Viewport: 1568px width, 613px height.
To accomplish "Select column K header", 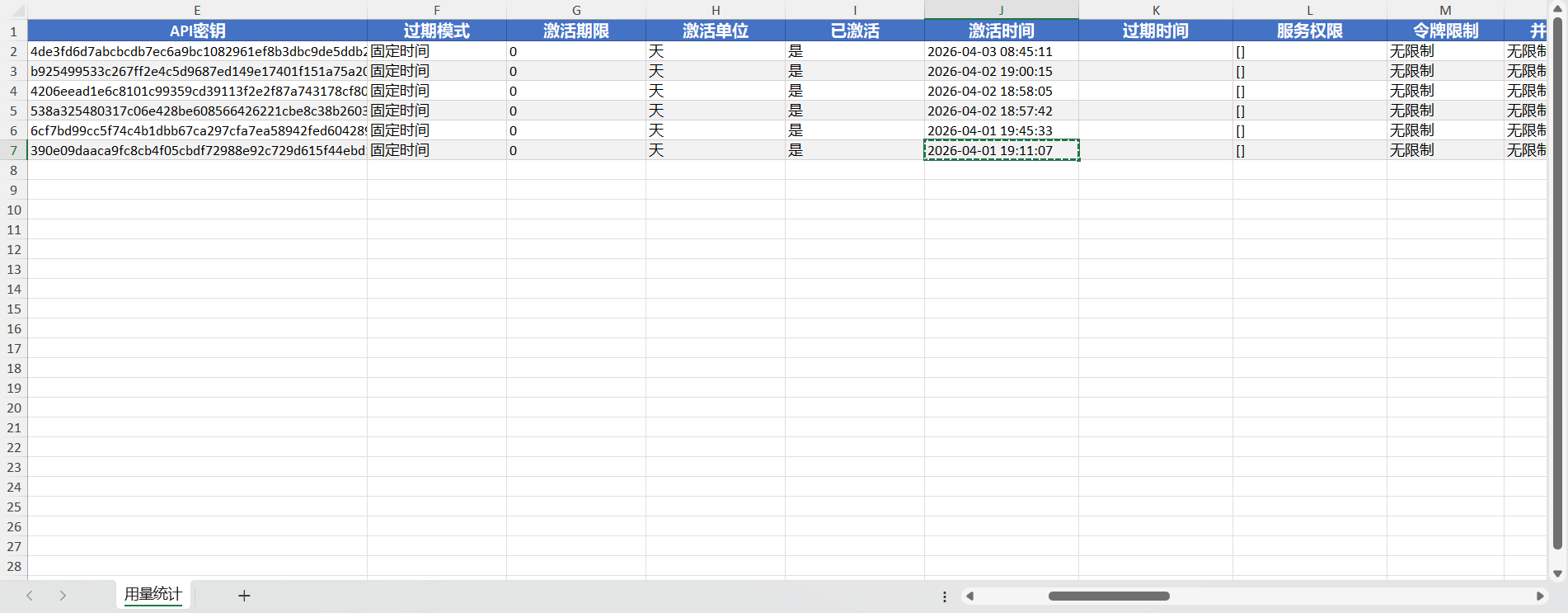I will pos(1156,10).
